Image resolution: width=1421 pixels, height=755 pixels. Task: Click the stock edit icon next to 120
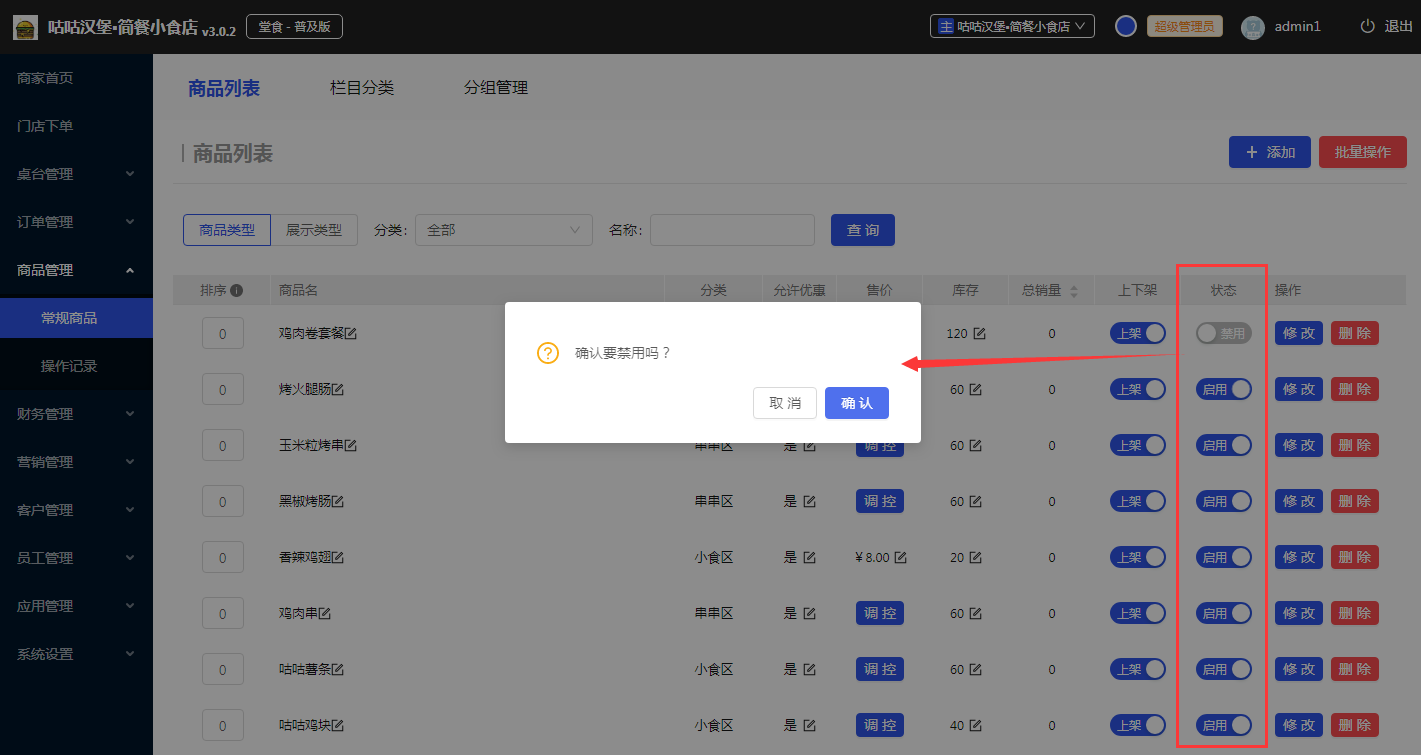979,333
